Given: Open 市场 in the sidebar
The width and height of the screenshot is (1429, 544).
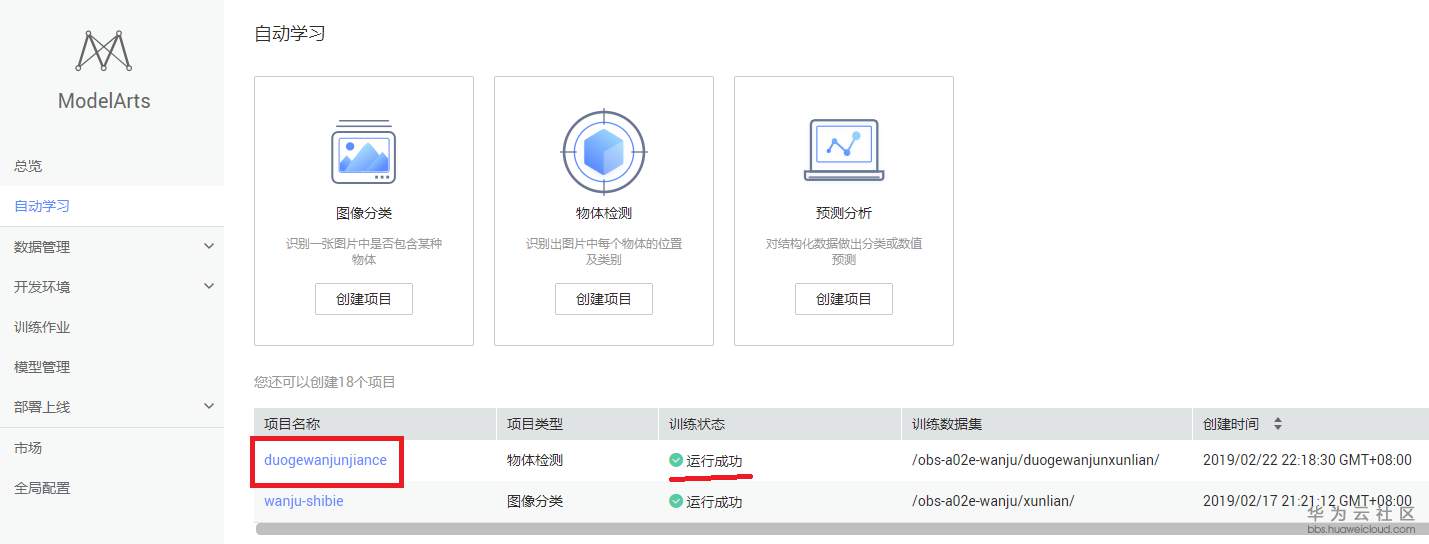Looking at the screenshot, I should click(28, 448).
